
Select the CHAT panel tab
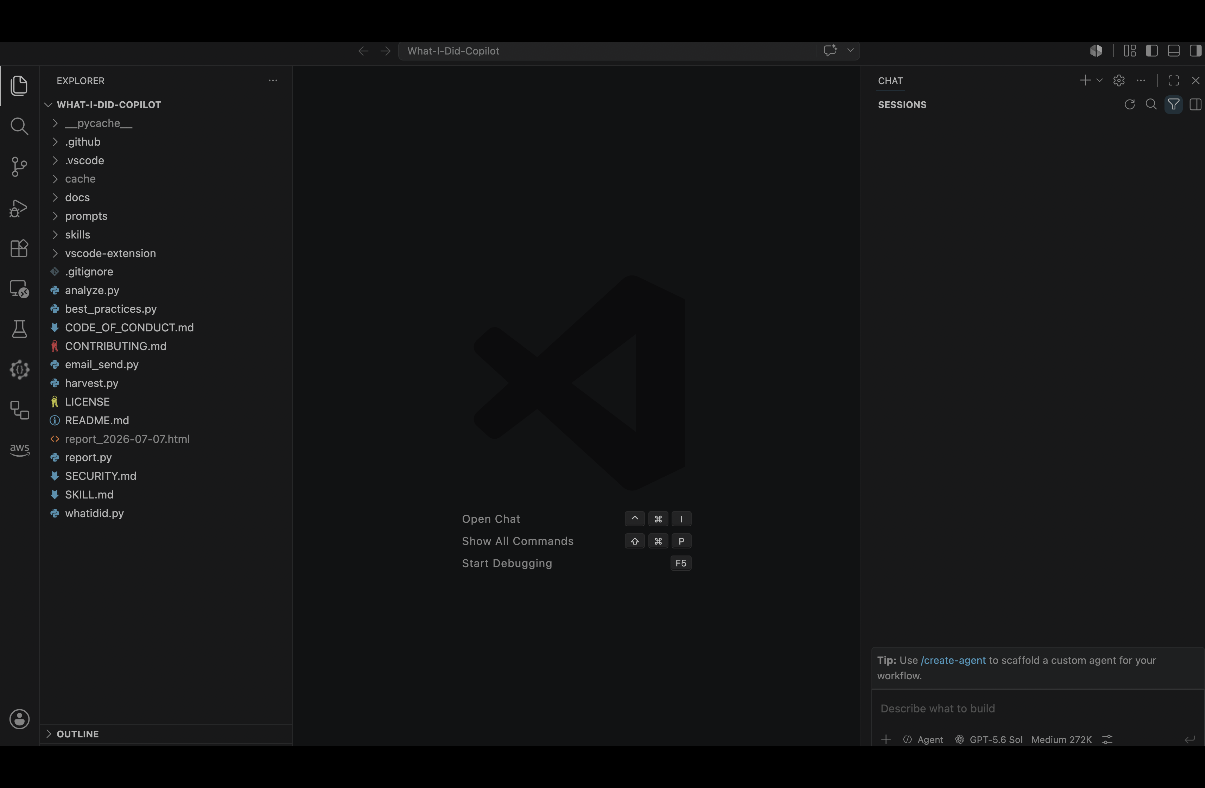click(890, 81)
